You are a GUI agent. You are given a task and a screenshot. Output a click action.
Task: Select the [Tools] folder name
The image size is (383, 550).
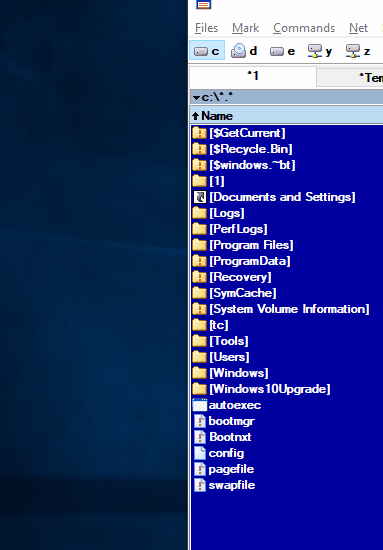[x=229, y=341]
